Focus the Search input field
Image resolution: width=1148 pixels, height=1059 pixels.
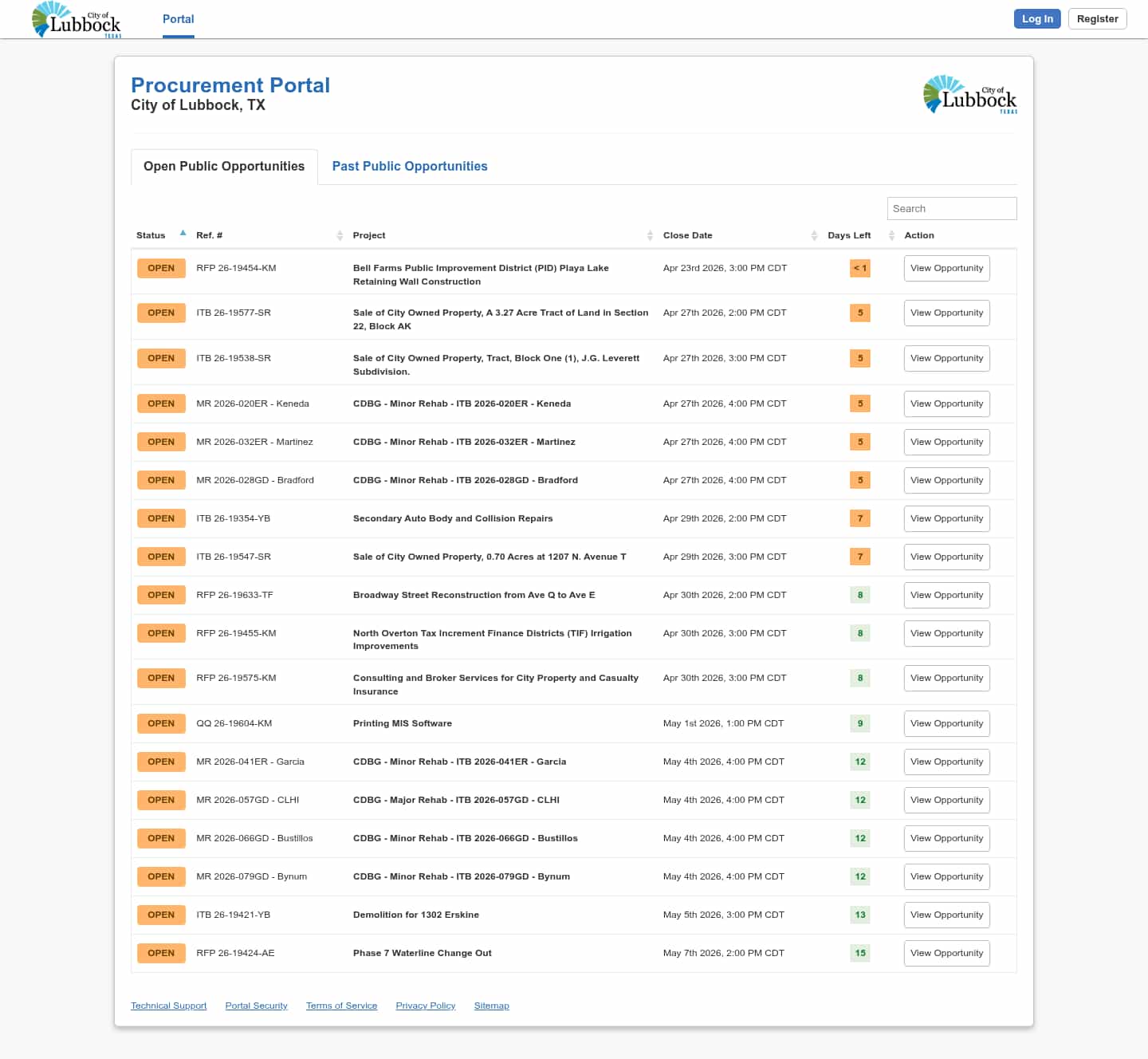tap(951, 209)
